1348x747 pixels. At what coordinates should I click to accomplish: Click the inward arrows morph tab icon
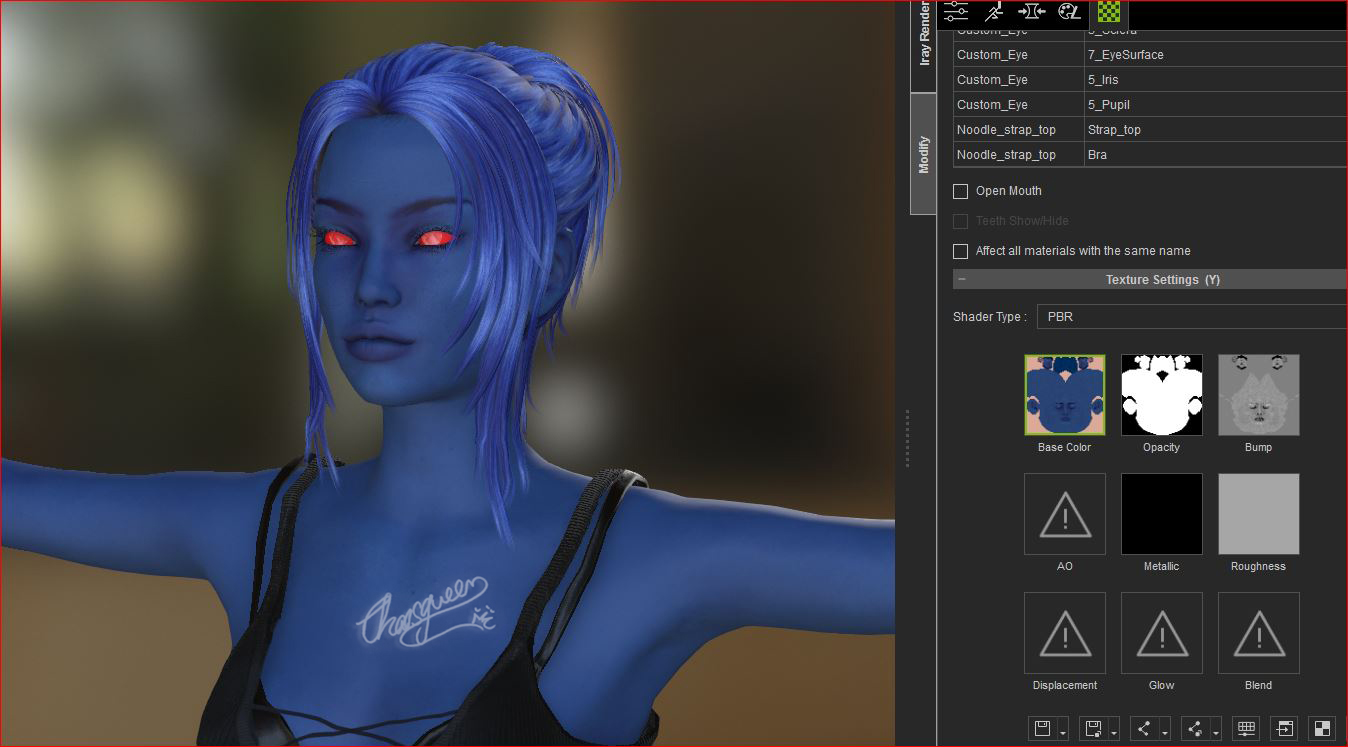click(1031, 11)
